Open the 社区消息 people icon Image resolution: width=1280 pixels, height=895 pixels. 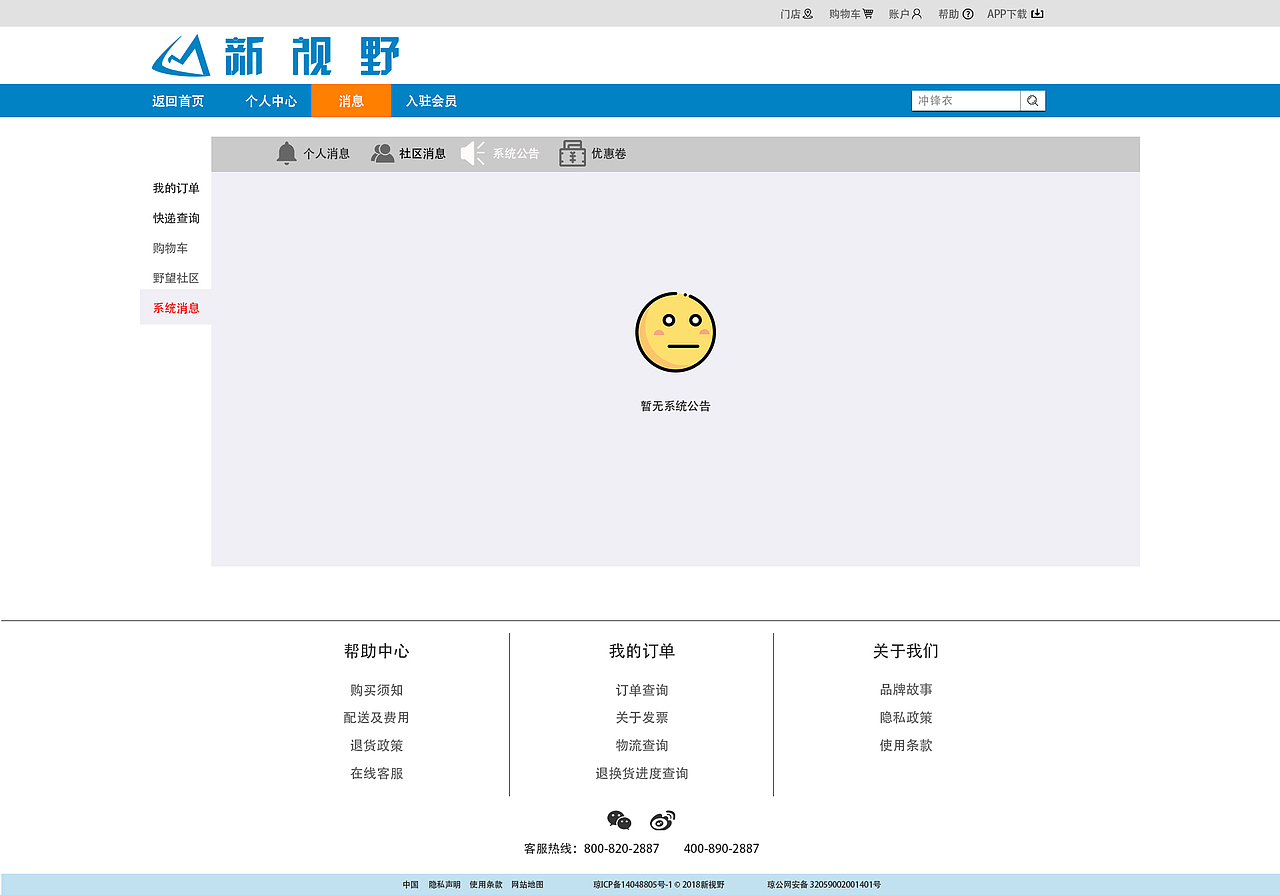[x=381, y=152]
